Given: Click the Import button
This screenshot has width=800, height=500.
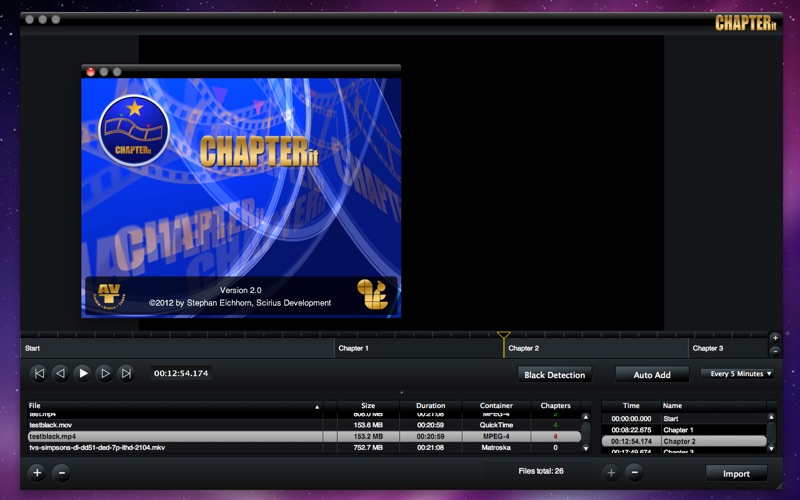Looking at the screenshot, I should pyautogui.click(x=736, y=473).
